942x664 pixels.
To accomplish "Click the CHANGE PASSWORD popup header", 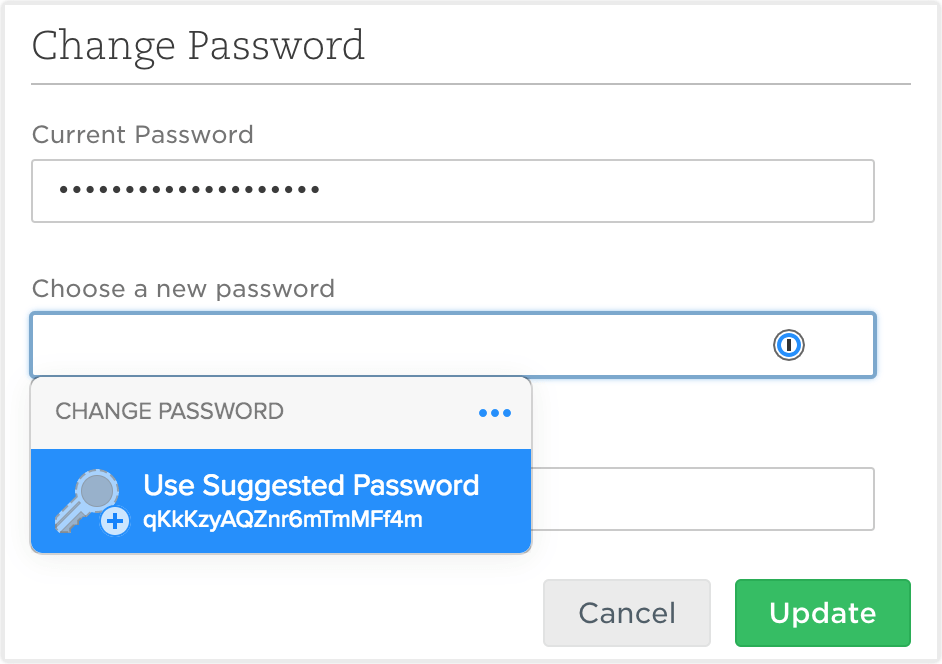I will click(x=170, y=411).
